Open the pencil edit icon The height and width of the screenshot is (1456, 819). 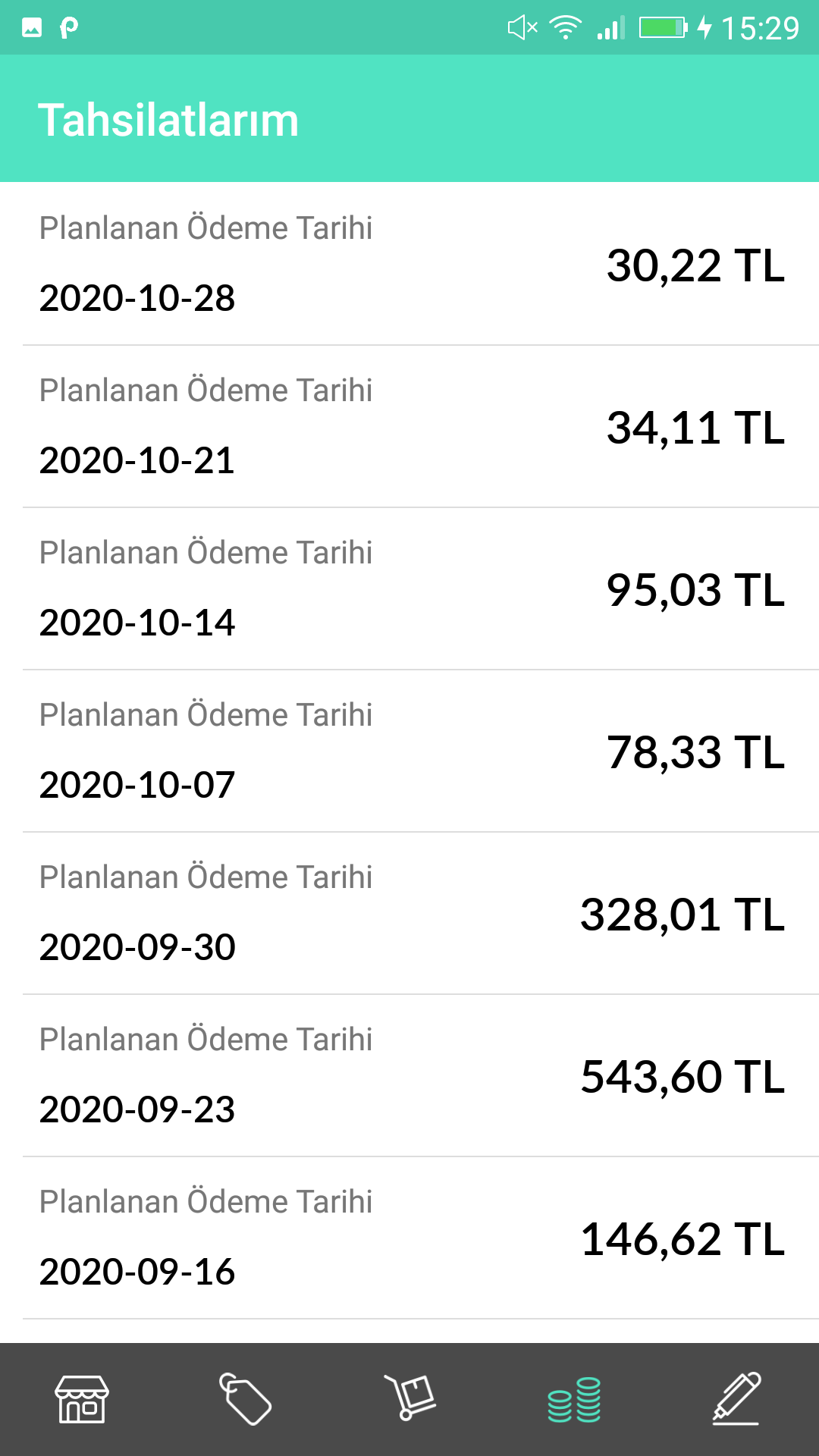pos(737,1398)
